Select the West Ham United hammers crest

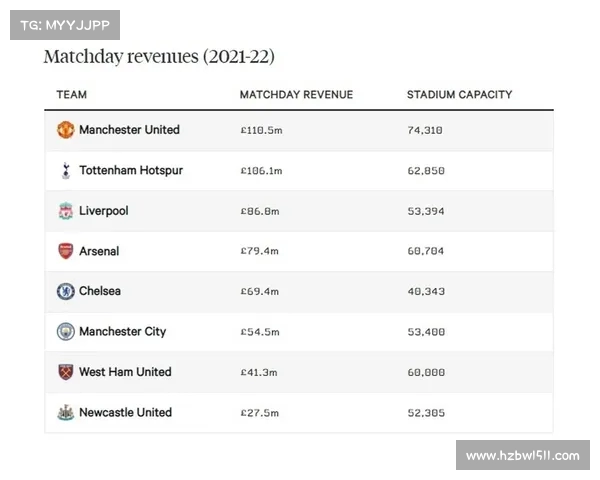(x=65, y=372)
